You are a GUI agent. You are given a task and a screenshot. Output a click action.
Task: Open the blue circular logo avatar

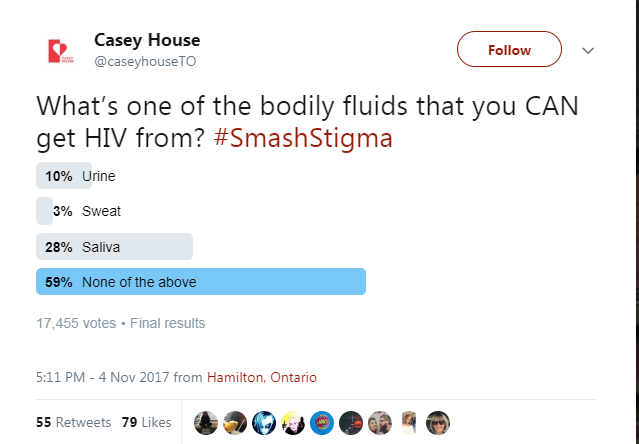pyautogui.click(x=322, y=422)
